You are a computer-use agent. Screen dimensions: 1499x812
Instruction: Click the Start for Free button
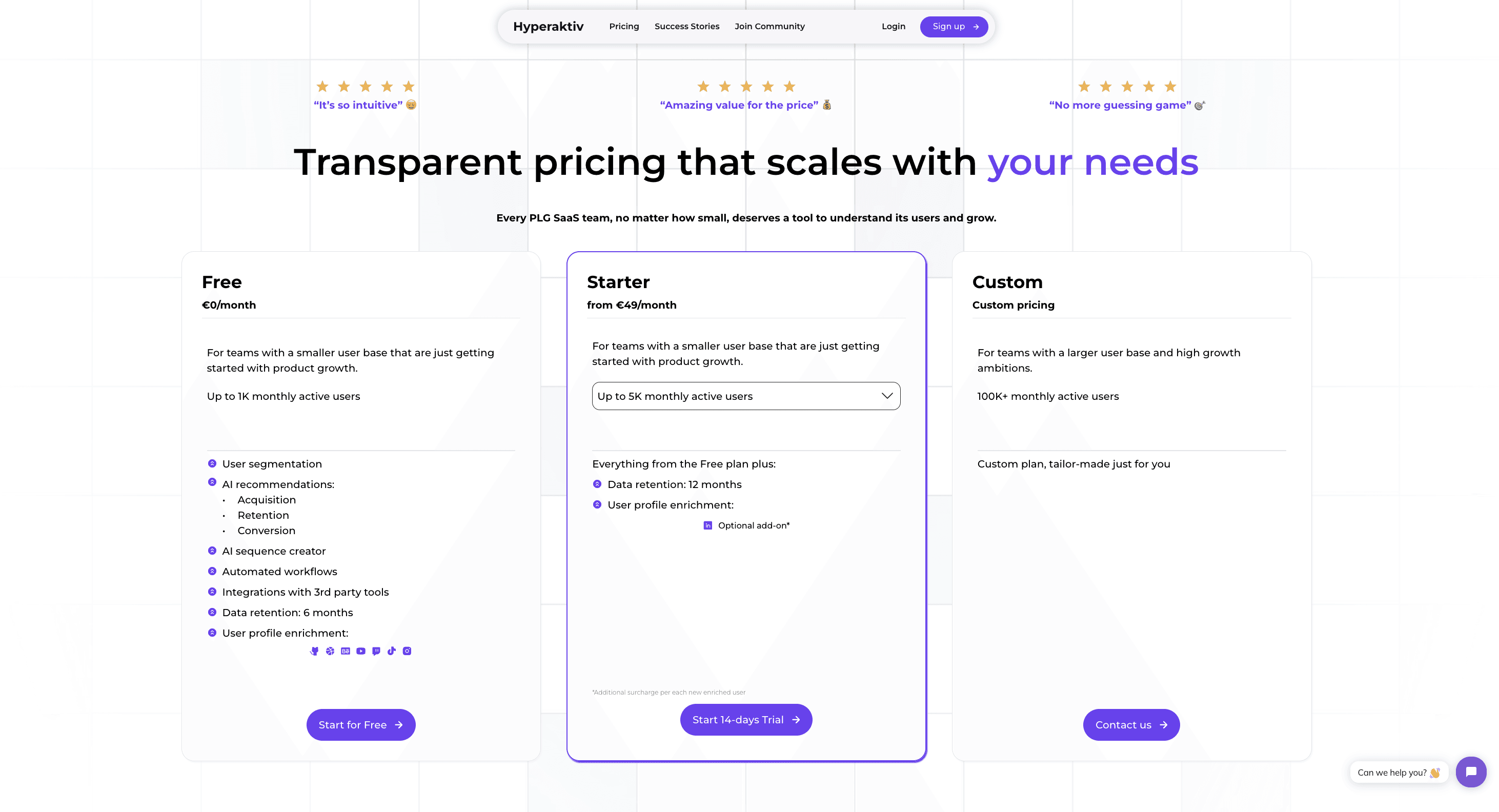[360, 725]
